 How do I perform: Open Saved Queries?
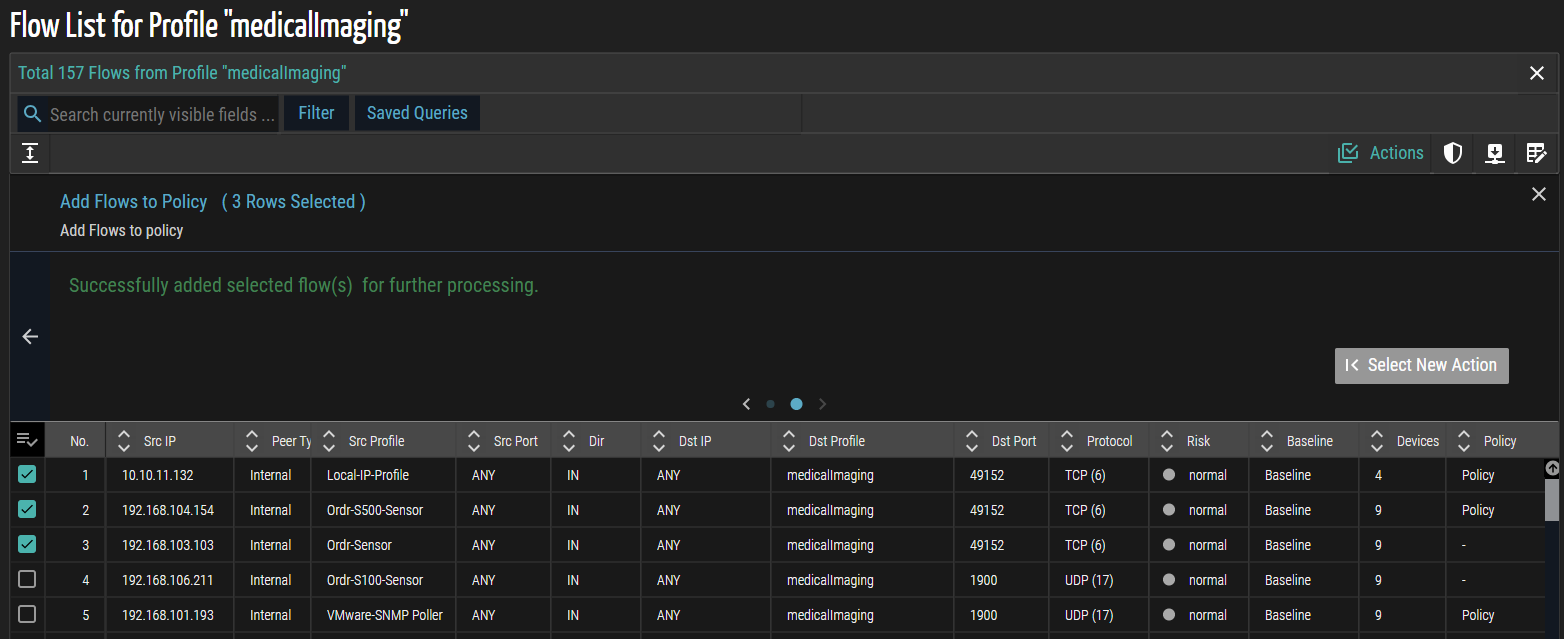coord(417,113)
